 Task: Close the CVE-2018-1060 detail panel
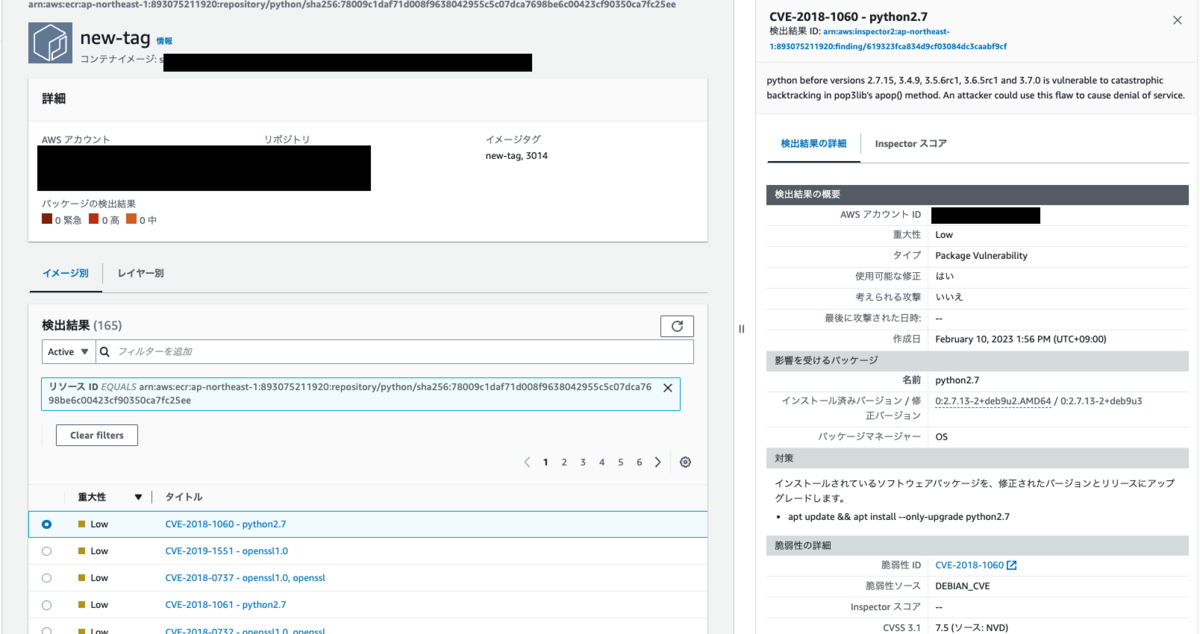1177,20
